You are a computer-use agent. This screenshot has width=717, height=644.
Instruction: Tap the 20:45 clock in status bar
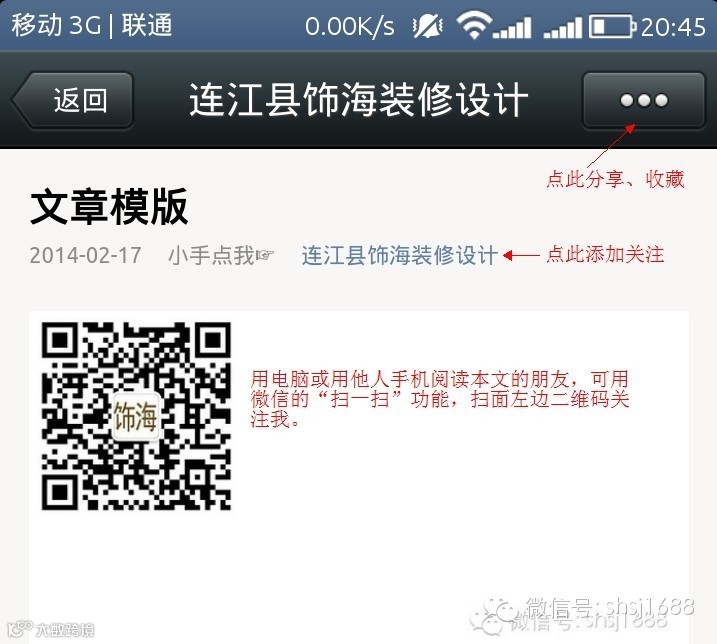click(673, 27)
